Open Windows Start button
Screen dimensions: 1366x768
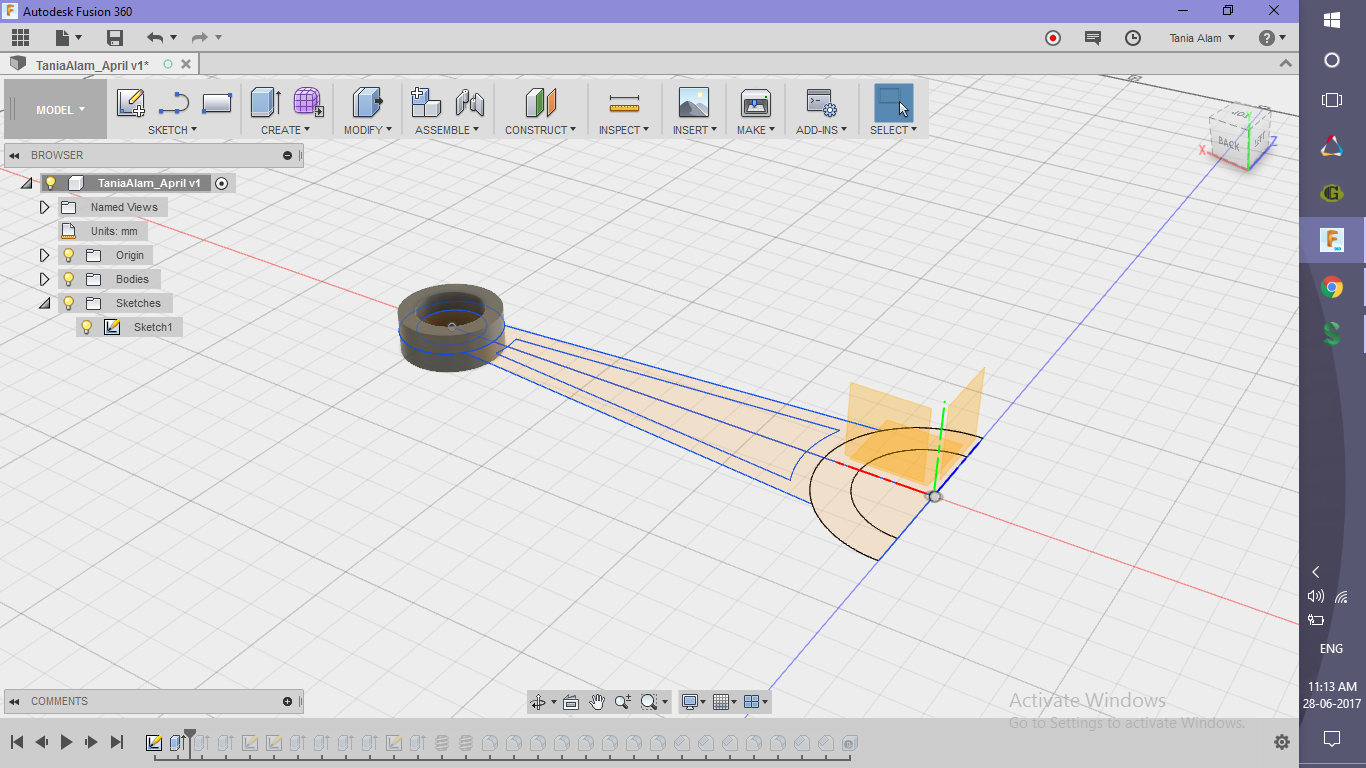click(1331, 20)
